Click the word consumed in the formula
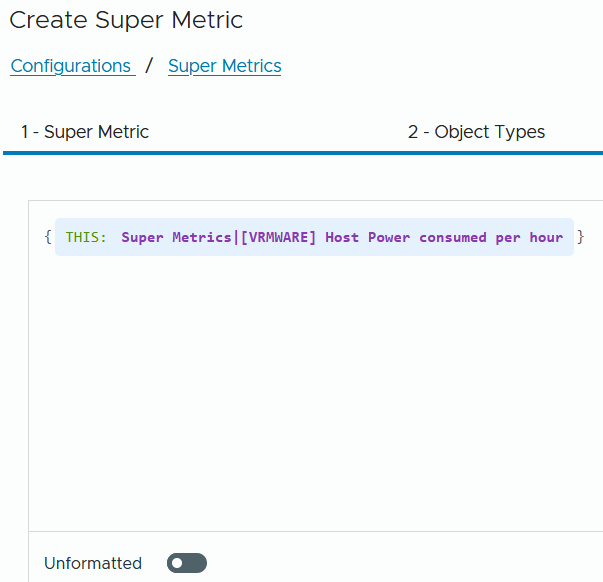 (453, 237)
